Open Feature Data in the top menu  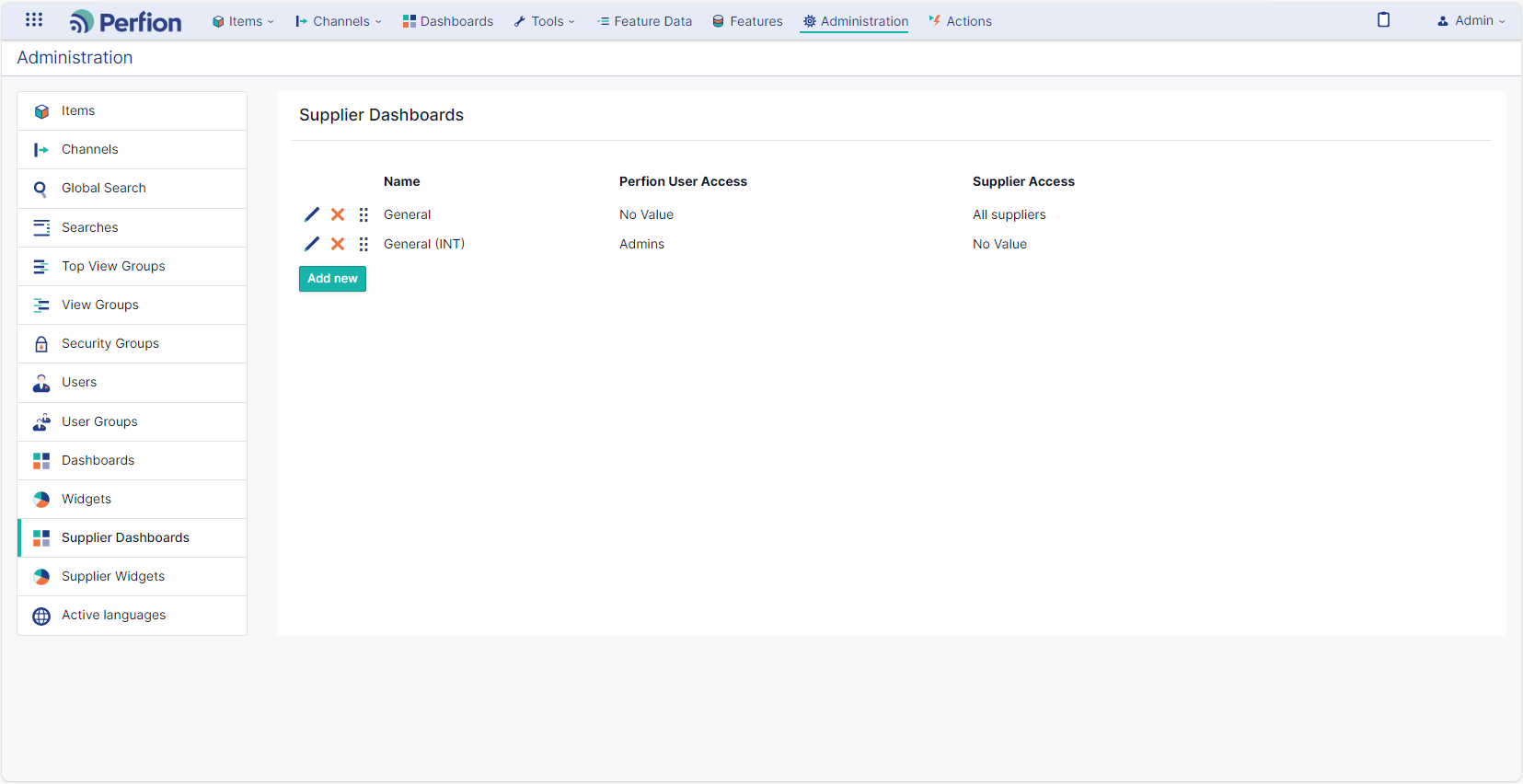[x=644, y=21]
